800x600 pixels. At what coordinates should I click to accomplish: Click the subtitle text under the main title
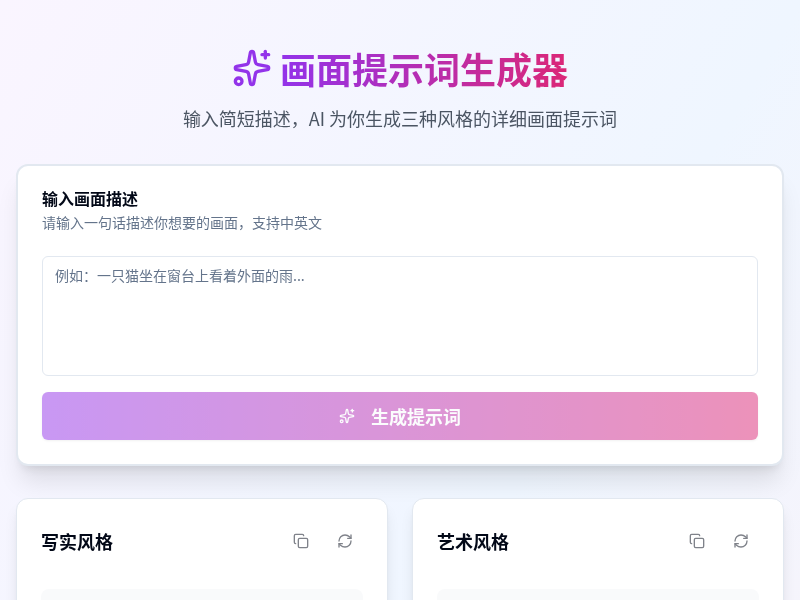(x=400, y=119)
